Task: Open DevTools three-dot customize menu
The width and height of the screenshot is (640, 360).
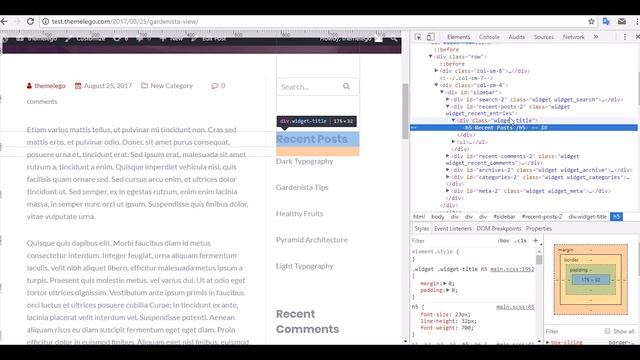Action: coord(625,37)
